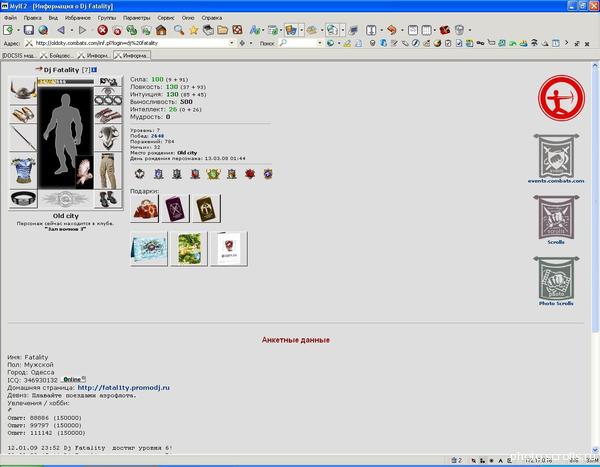Stop page loading with the red X icon

pyautogui.click(x=102, y=30)
